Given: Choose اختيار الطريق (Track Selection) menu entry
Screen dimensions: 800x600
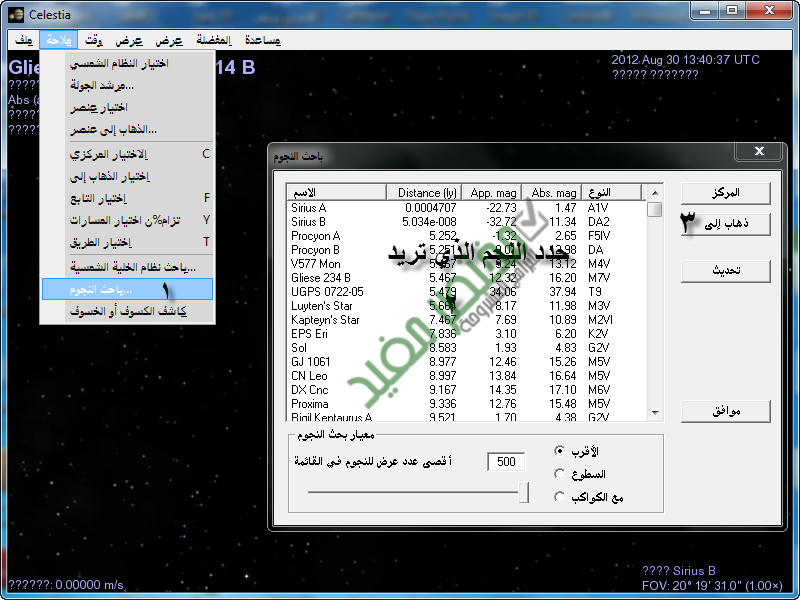Looking at the screenshot, I should pos(127,242).
